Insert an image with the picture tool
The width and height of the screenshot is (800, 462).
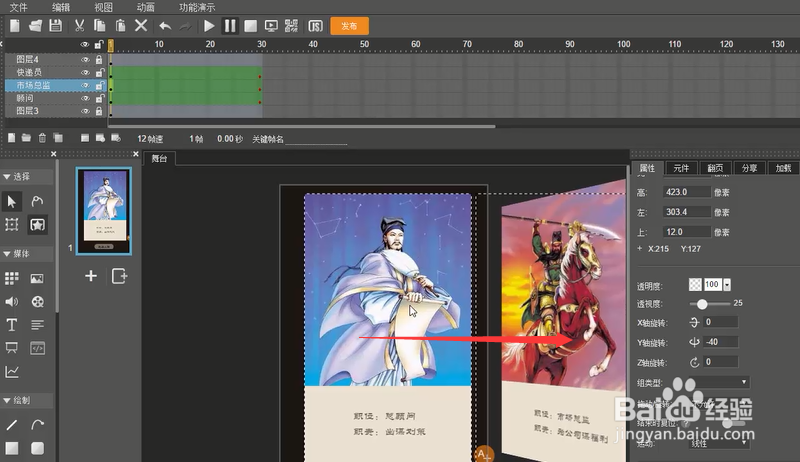tap(37, 278)
